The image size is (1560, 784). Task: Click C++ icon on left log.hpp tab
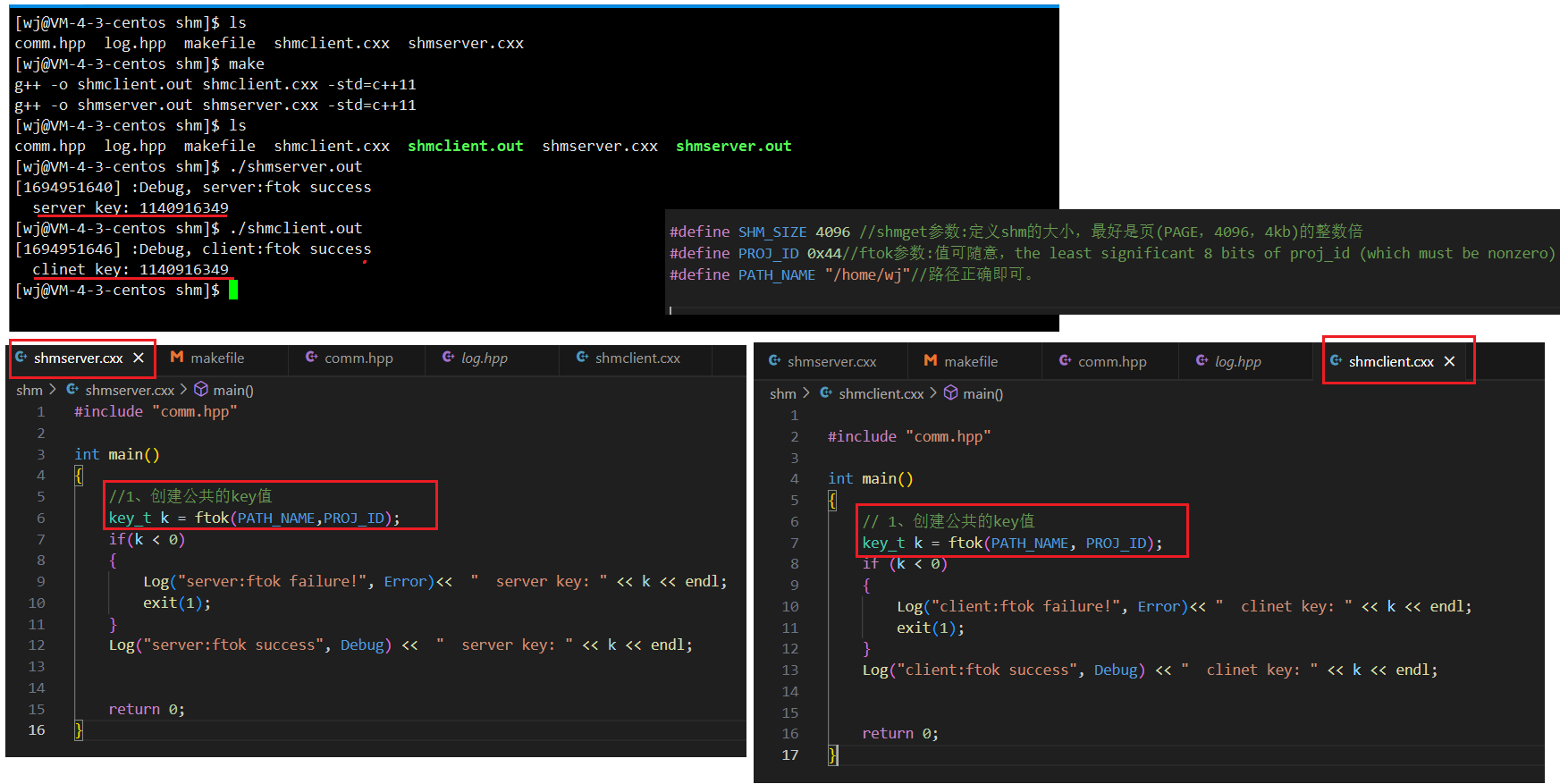pos(448,357)
